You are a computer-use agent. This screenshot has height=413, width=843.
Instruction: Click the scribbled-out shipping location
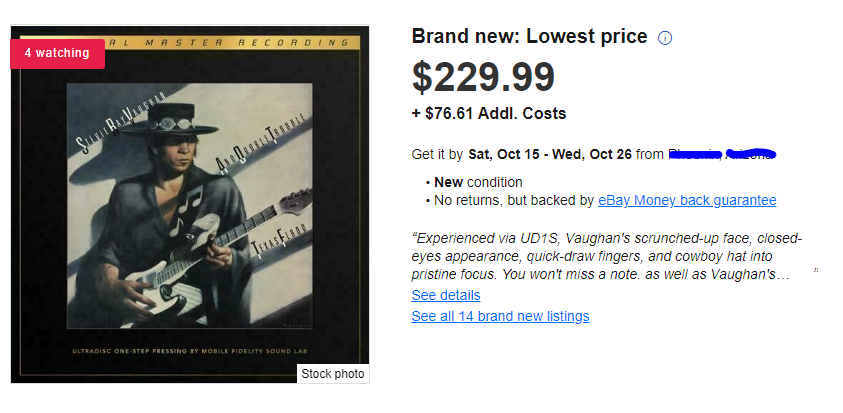pos(722,154)
